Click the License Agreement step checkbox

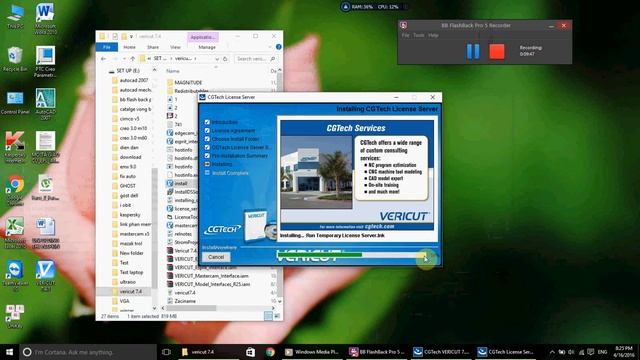click(207, 131)
